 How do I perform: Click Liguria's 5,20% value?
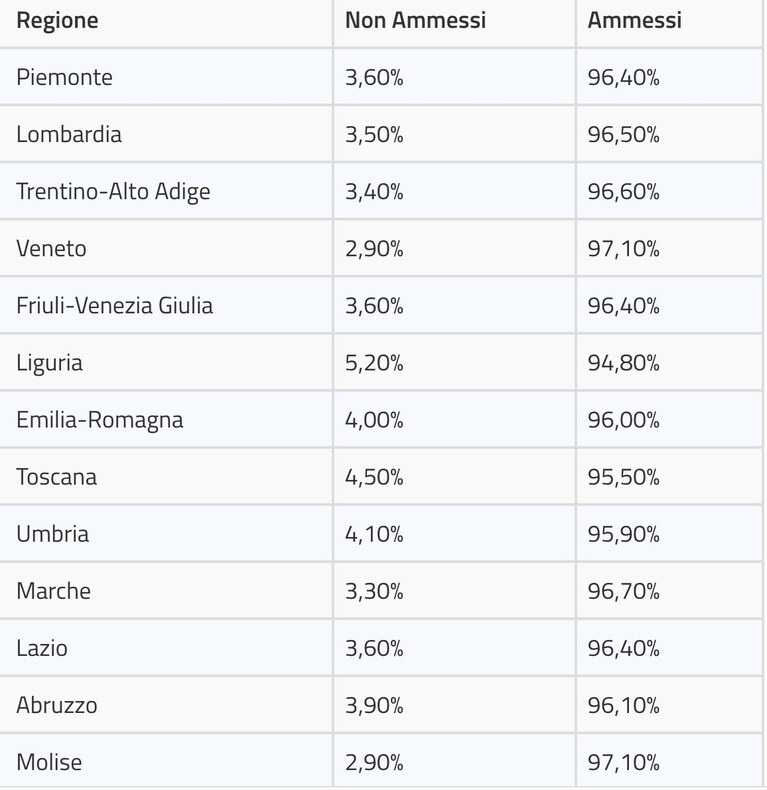tap(374, 363)
